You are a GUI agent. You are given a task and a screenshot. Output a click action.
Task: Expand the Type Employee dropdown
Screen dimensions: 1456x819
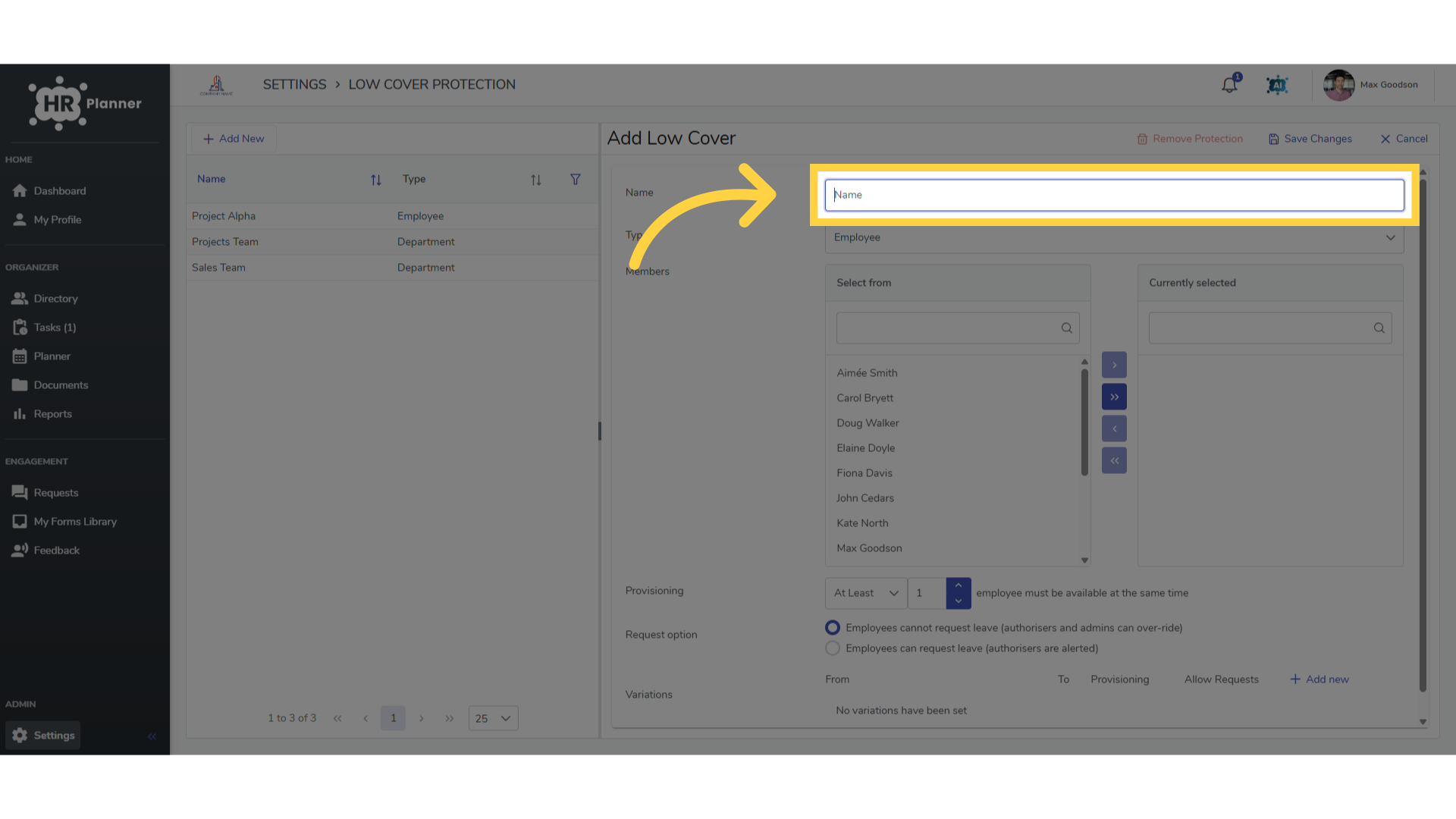coord(1114,237)
